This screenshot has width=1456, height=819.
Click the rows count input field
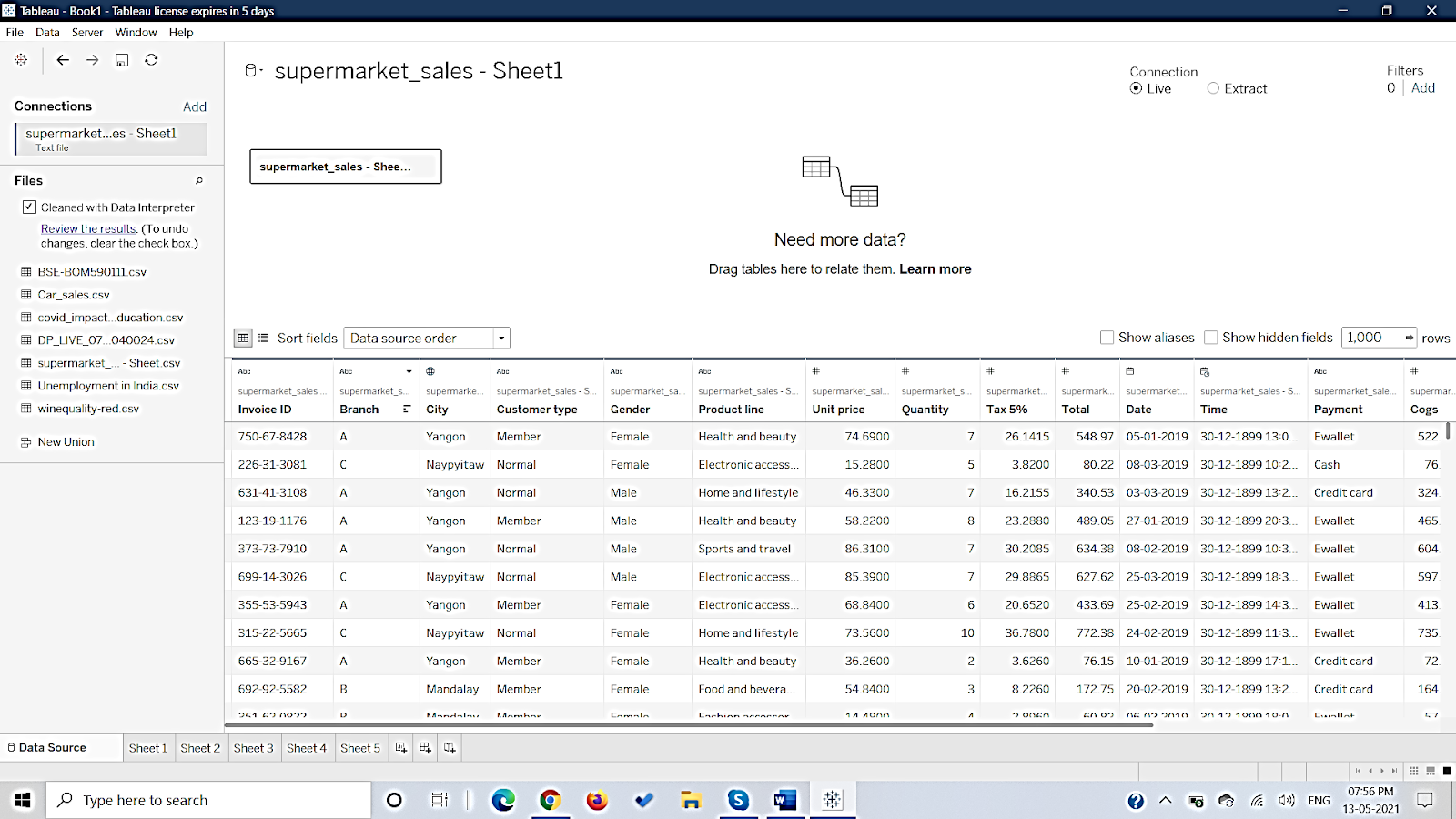tap(1370, 338)
